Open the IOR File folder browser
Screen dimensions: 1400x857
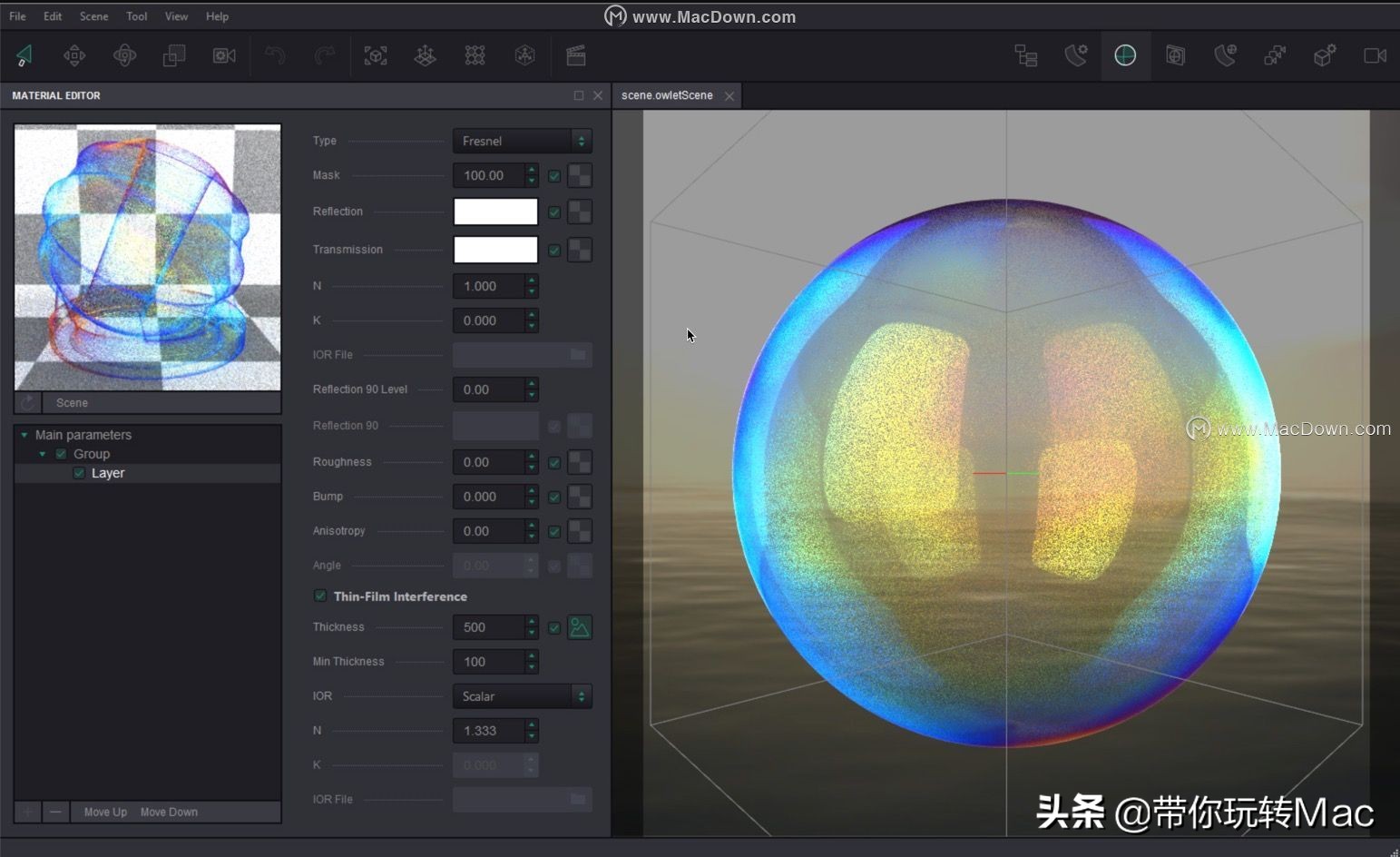pos(578,354)
